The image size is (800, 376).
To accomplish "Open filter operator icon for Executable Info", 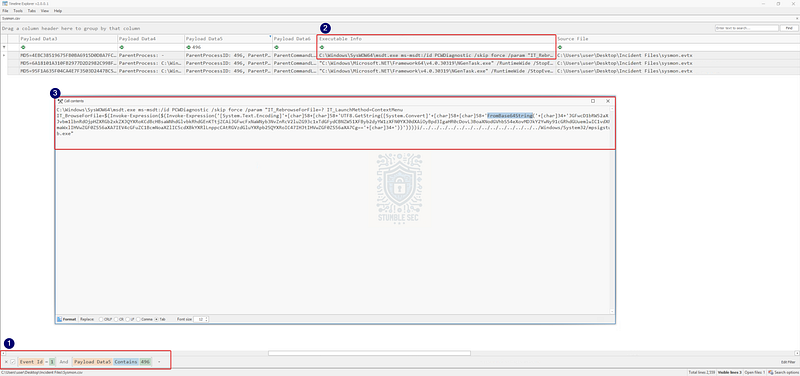I will click(x=322, y=47).
